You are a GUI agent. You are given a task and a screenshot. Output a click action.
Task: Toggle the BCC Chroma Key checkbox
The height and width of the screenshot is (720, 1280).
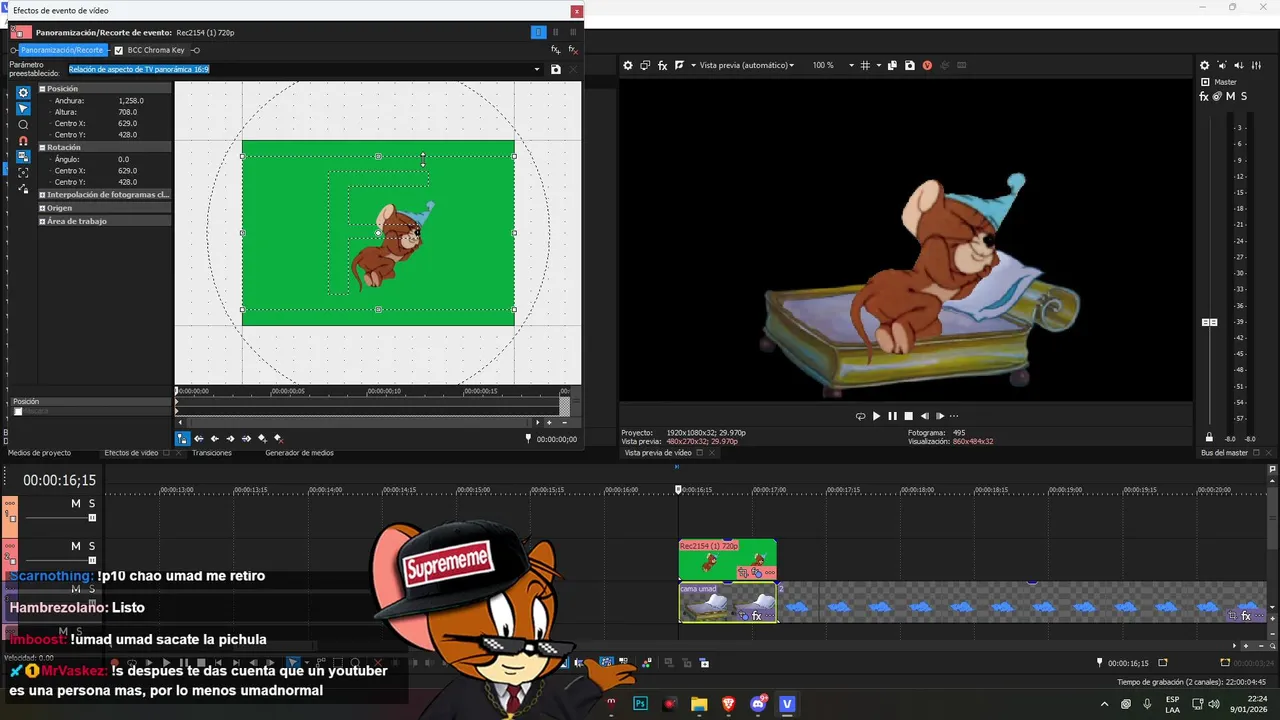pyautogui.click(x=119, y=50)
